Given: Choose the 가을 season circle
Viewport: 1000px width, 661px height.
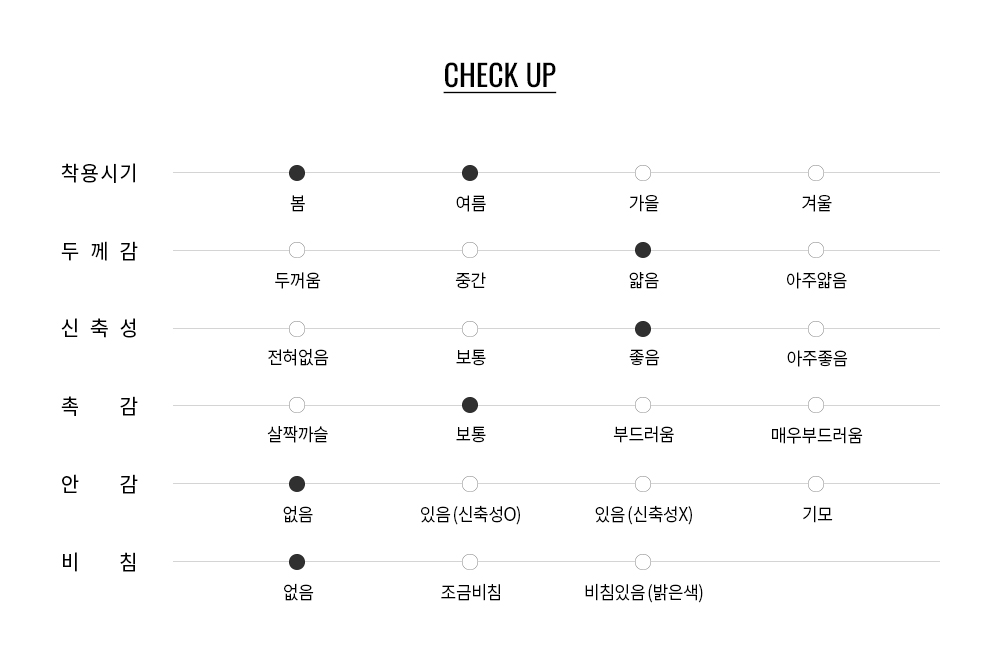Looking at the screenshot, I should [643, 173].
